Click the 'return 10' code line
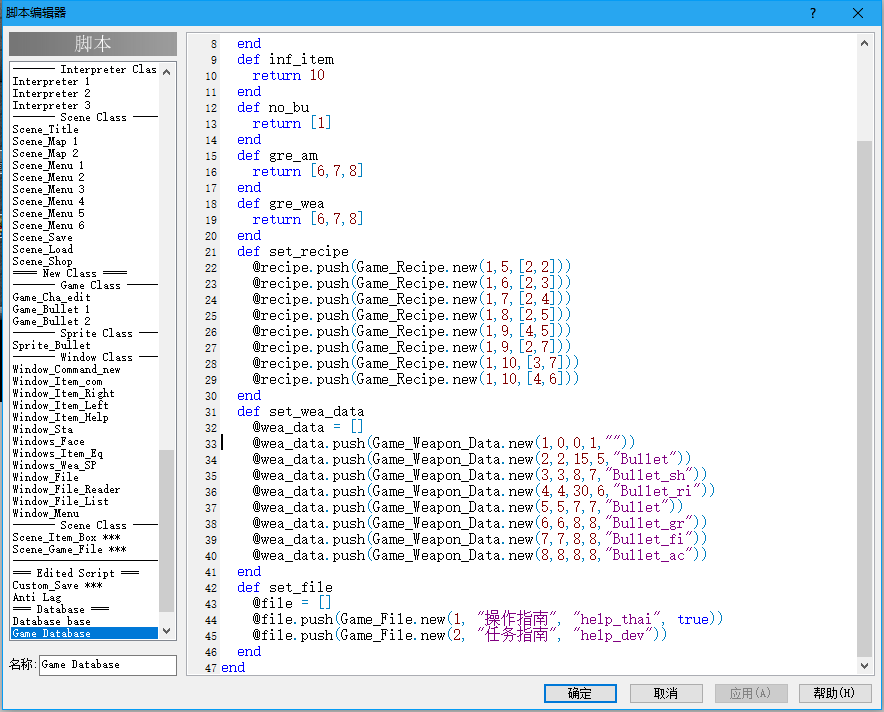884x712 pixels. (289, 76)
